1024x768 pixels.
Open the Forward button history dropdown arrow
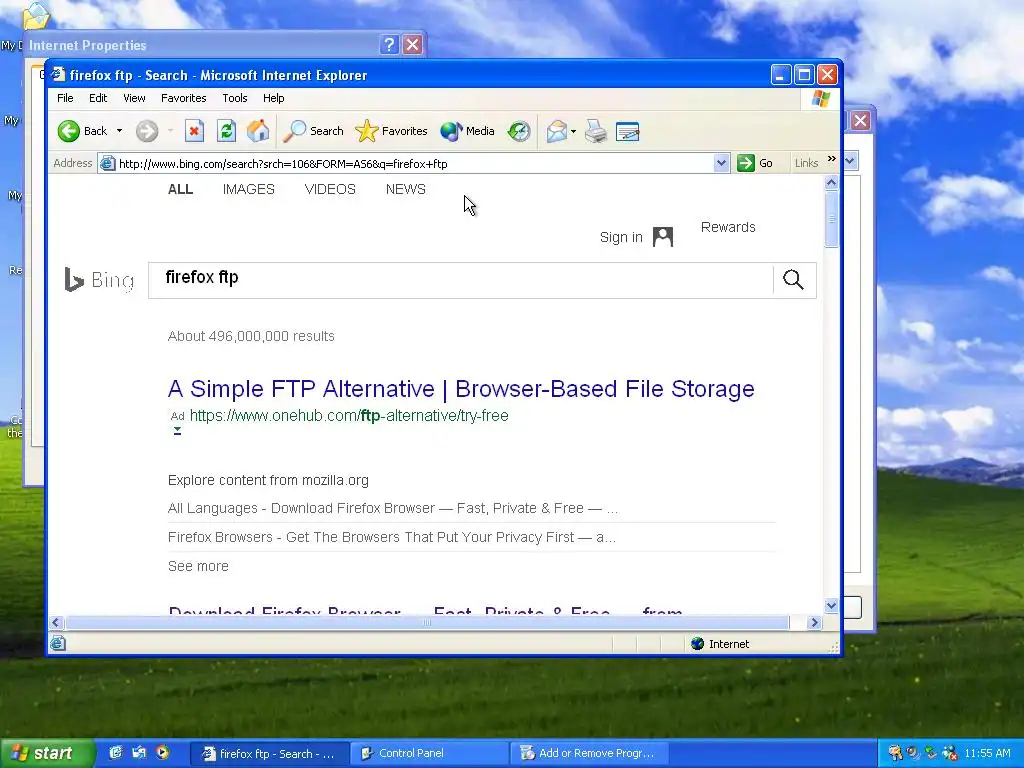pyautogui.click(x=170, y=131)
